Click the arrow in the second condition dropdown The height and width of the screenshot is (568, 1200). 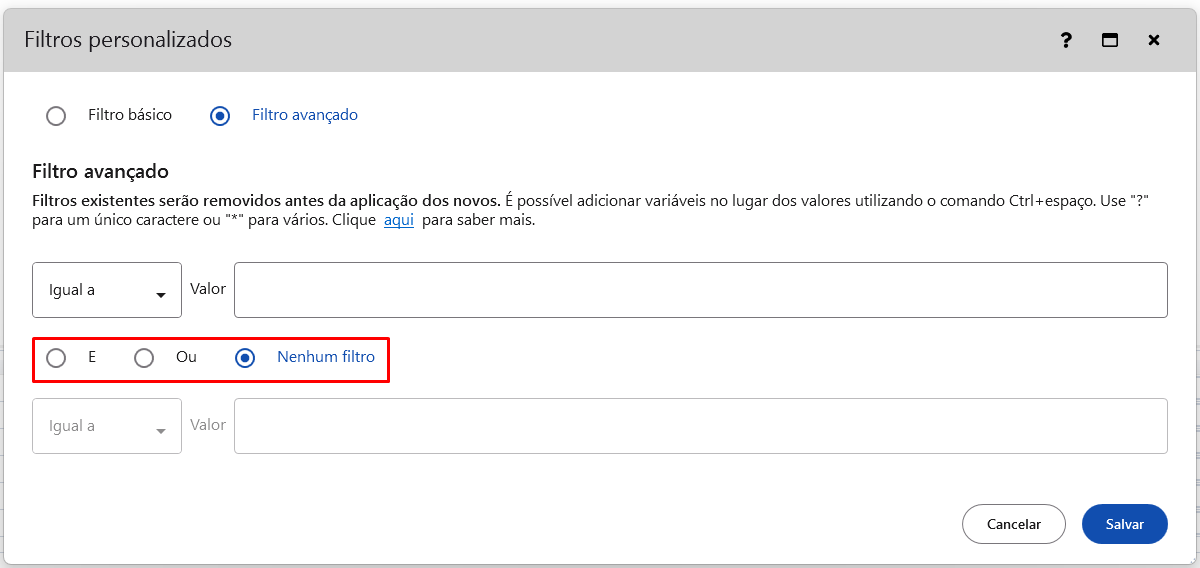(x=160, y=431)
